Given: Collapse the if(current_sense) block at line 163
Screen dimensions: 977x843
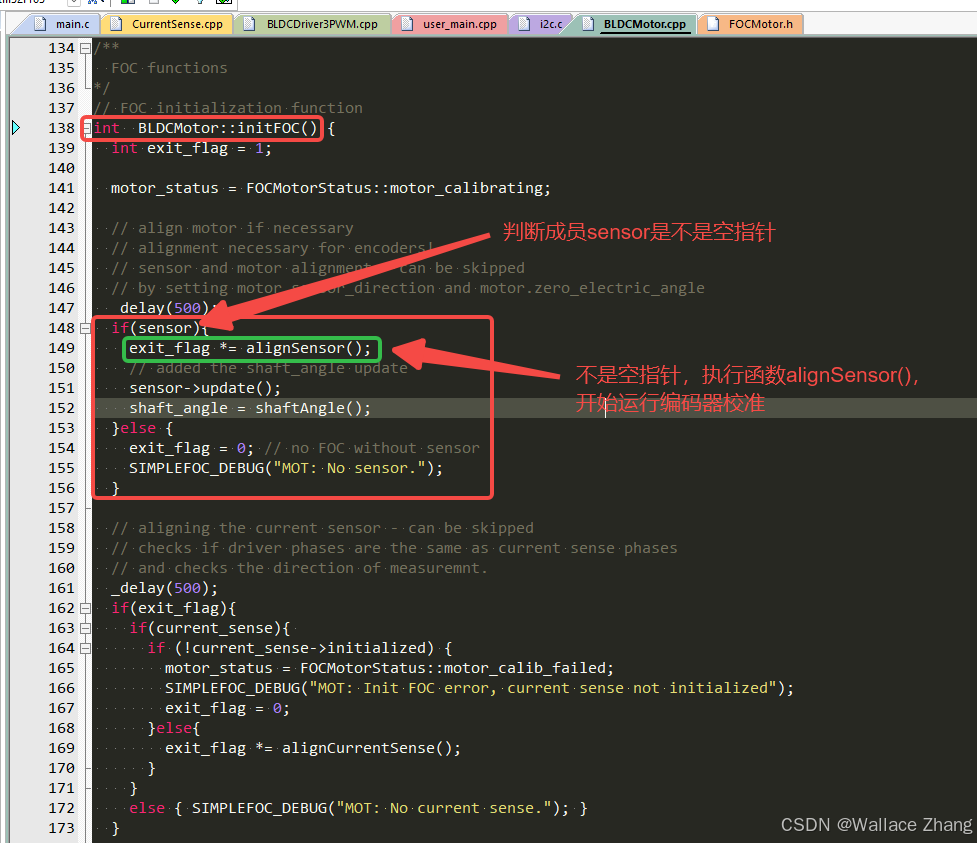Looking at the screenshot, I should coord(85,628).
